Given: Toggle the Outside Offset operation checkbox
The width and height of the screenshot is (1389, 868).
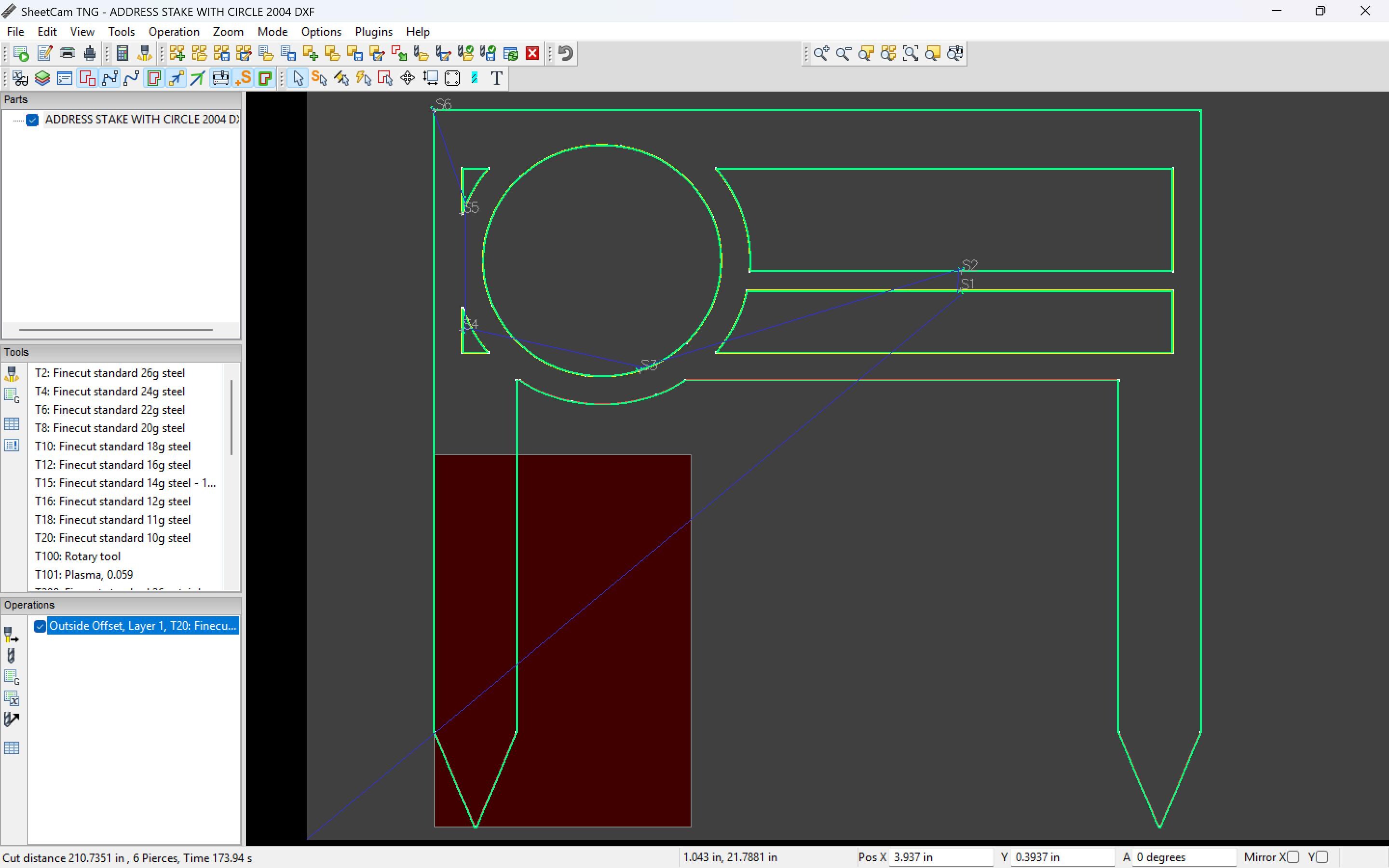Looking at the screenshot, I should 40,626.
